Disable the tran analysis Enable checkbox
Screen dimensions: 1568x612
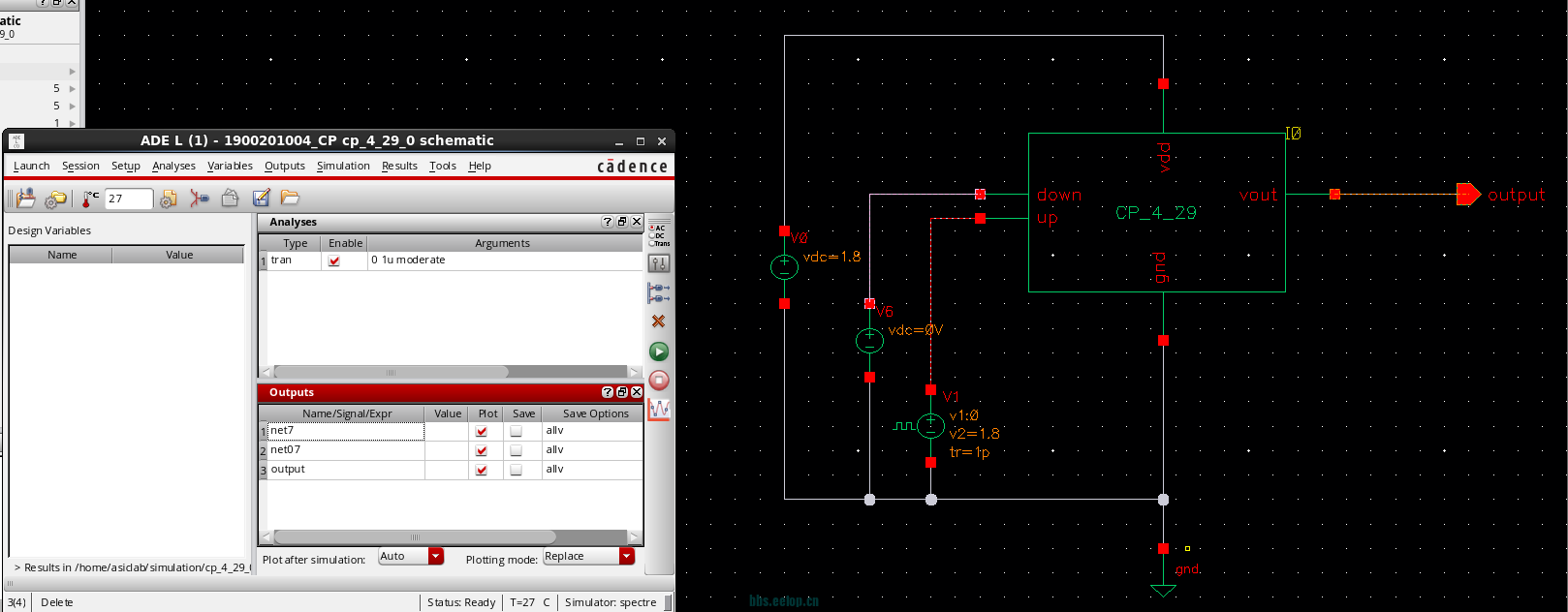tap(334, 261)
